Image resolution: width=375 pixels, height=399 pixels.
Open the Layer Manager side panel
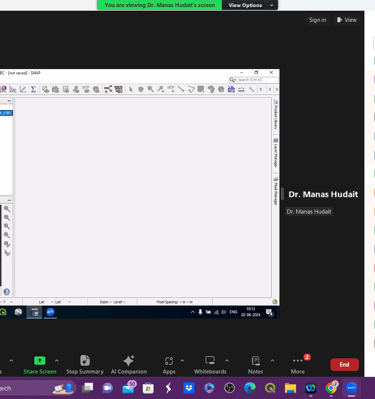276,153
